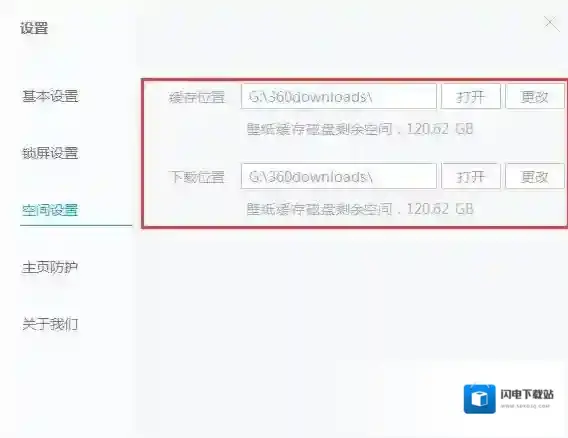
Task: Click the website URL below 闪电下载站
Action: 525,406
